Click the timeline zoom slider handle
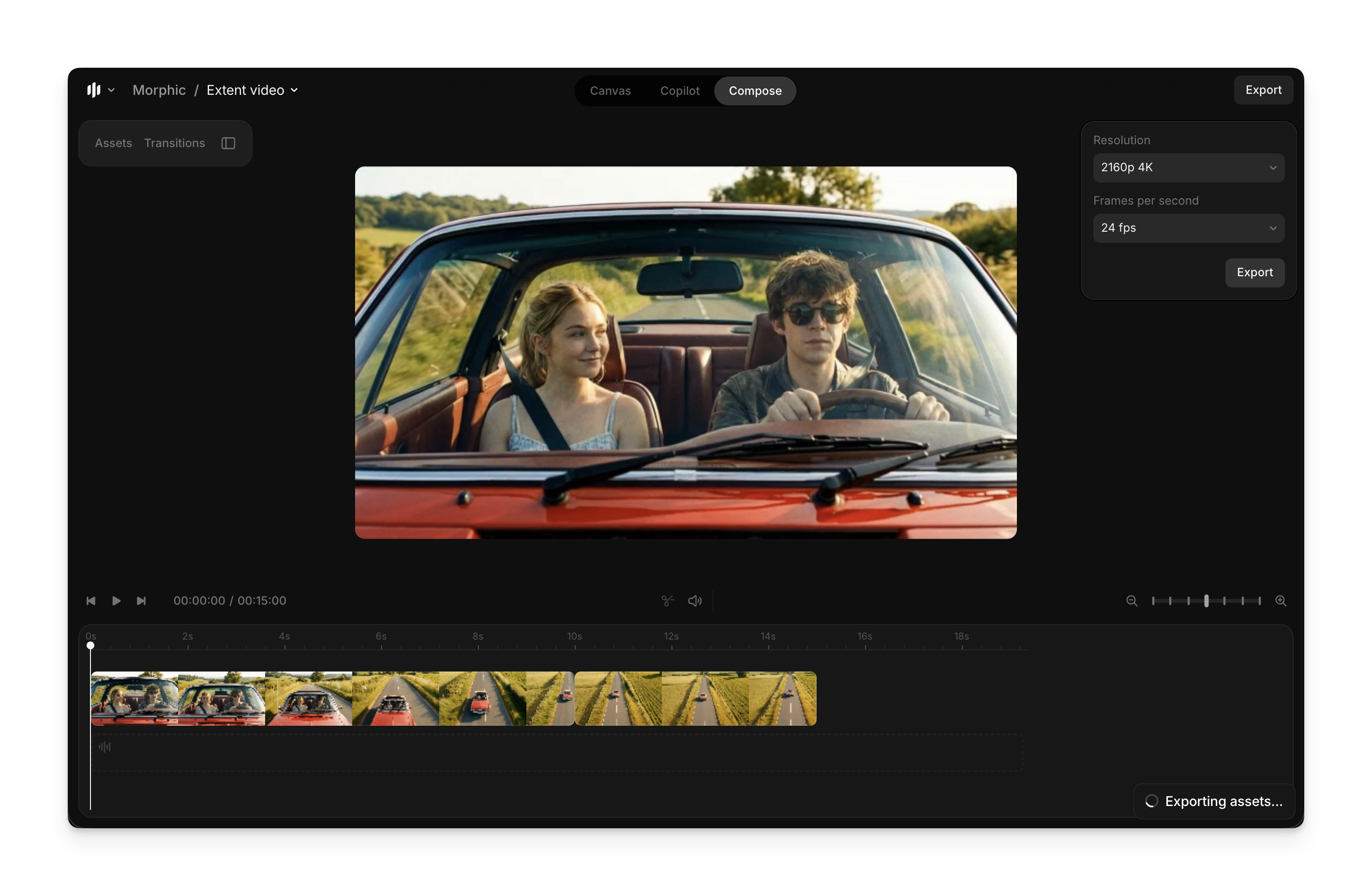This screenshot has width=1372, height=896. tap(1206, 601)
